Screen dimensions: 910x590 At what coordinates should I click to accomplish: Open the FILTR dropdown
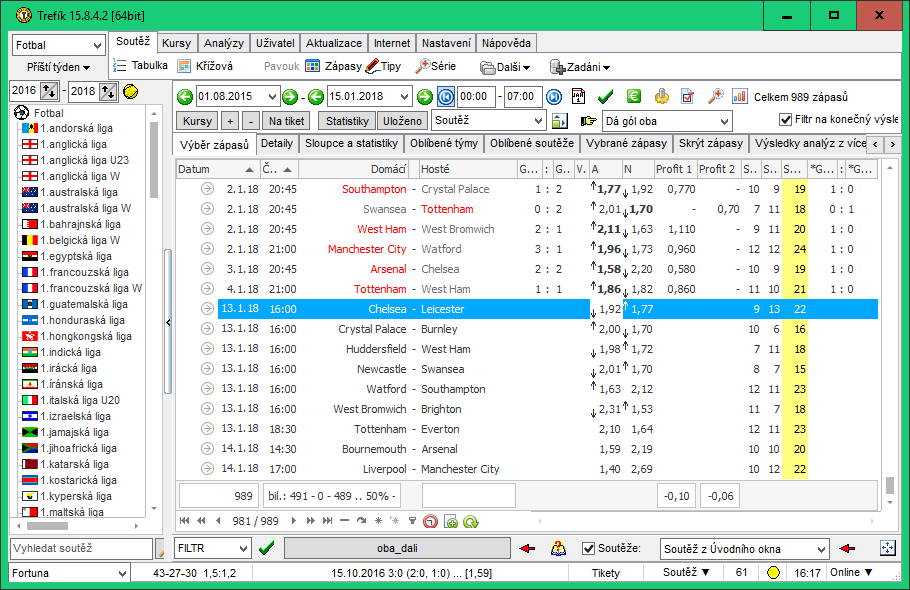[212, 548]
